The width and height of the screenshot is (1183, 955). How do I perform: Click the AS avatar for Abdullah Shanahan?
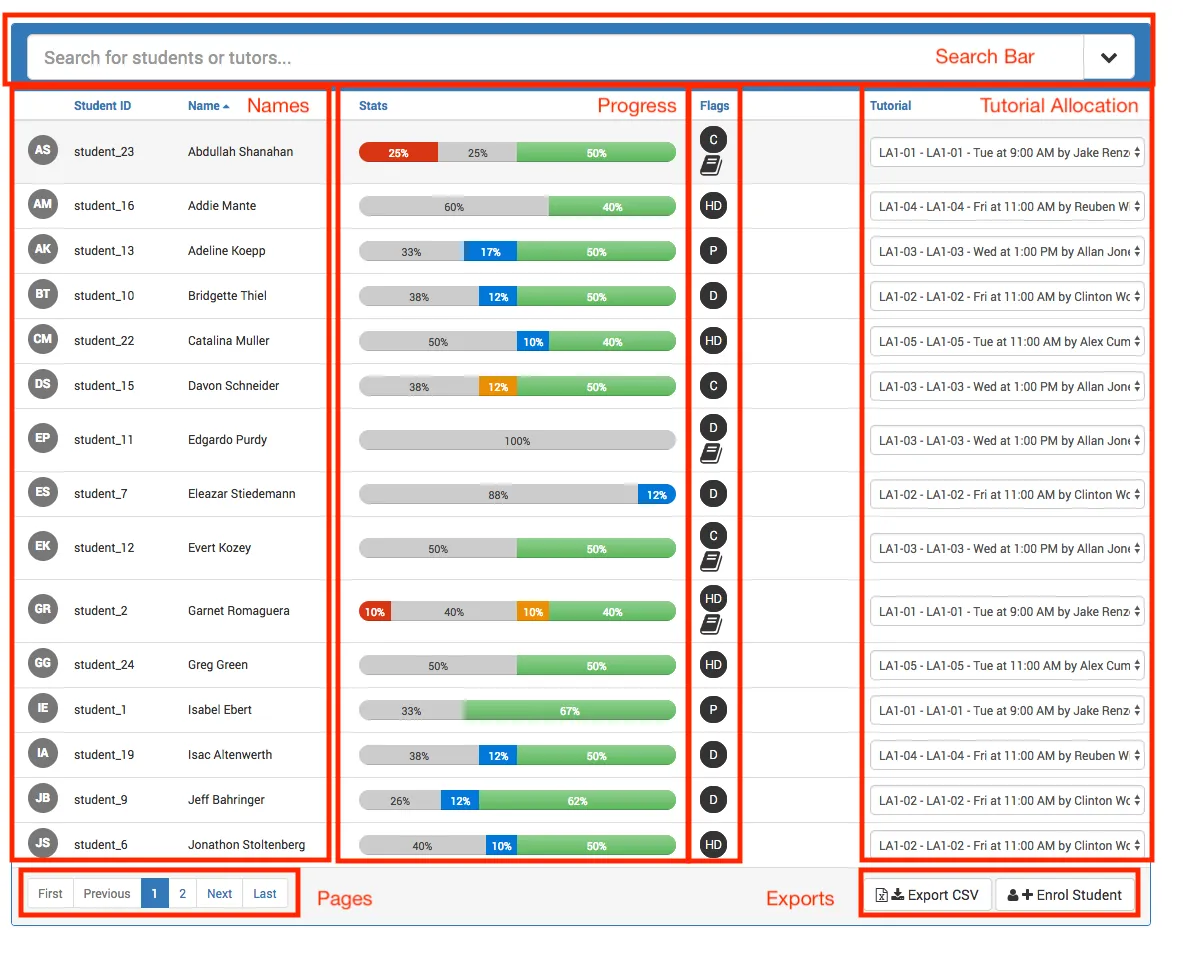coord(43,151)
